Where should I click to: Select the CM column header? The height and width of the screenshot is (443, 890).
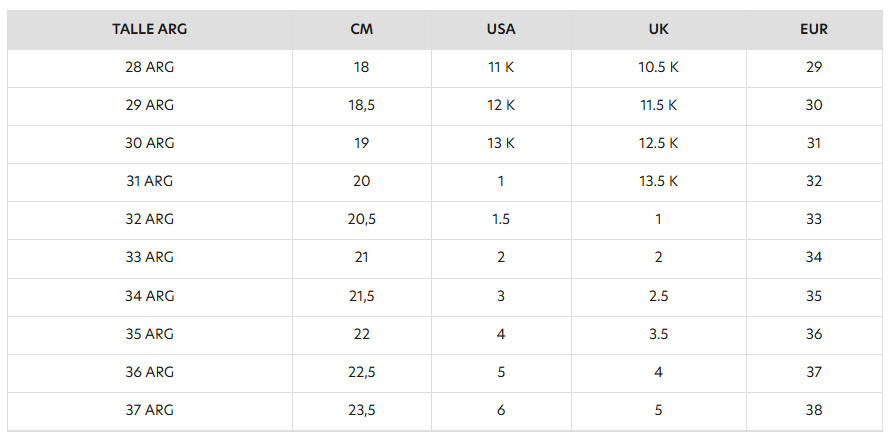point(362,29)
